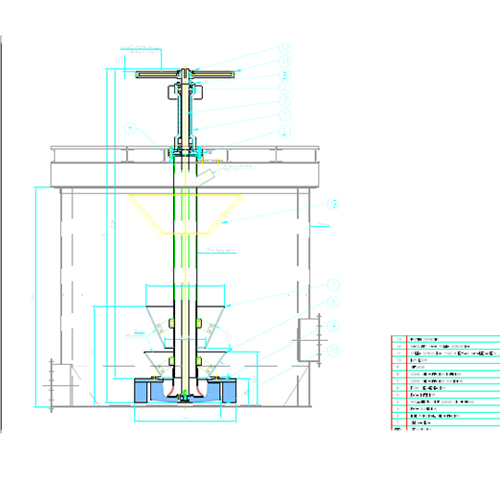The image size is (500, 500).
Task: Select parts list row for item 10
Action: pos(446,360)
